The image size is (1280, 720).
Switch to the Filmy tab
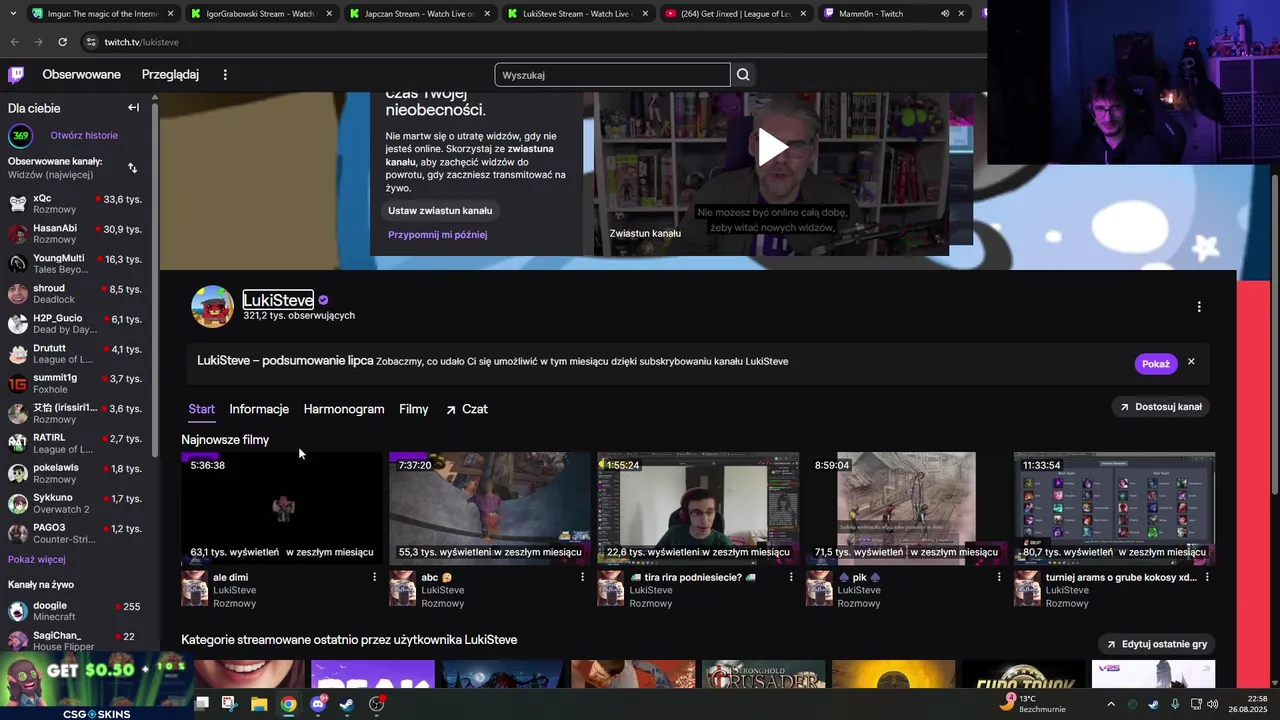[414, 409]
